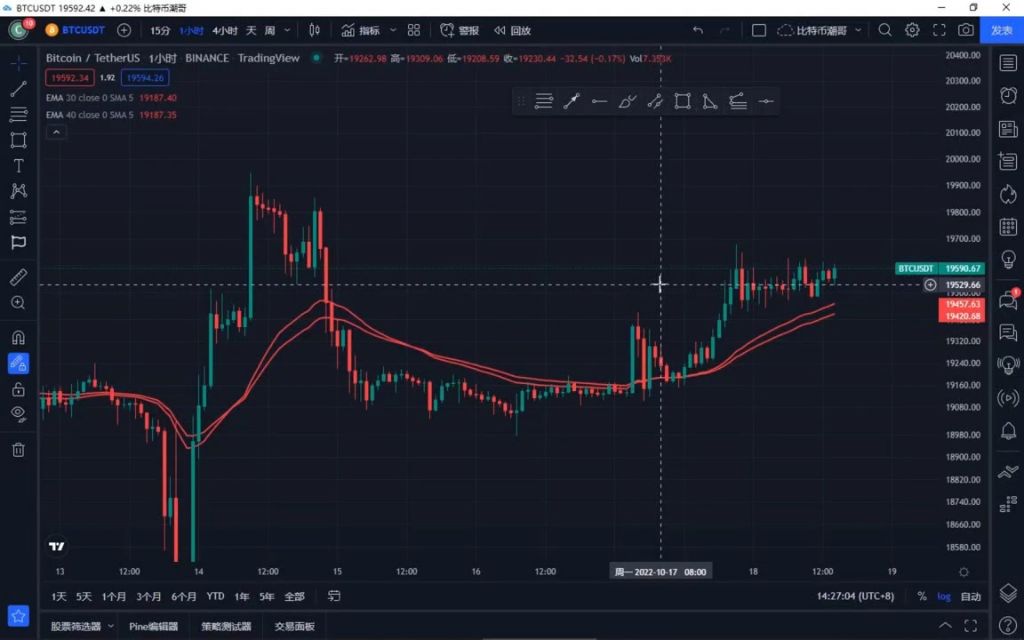Open chart settings gear icon

coord(912,30)
